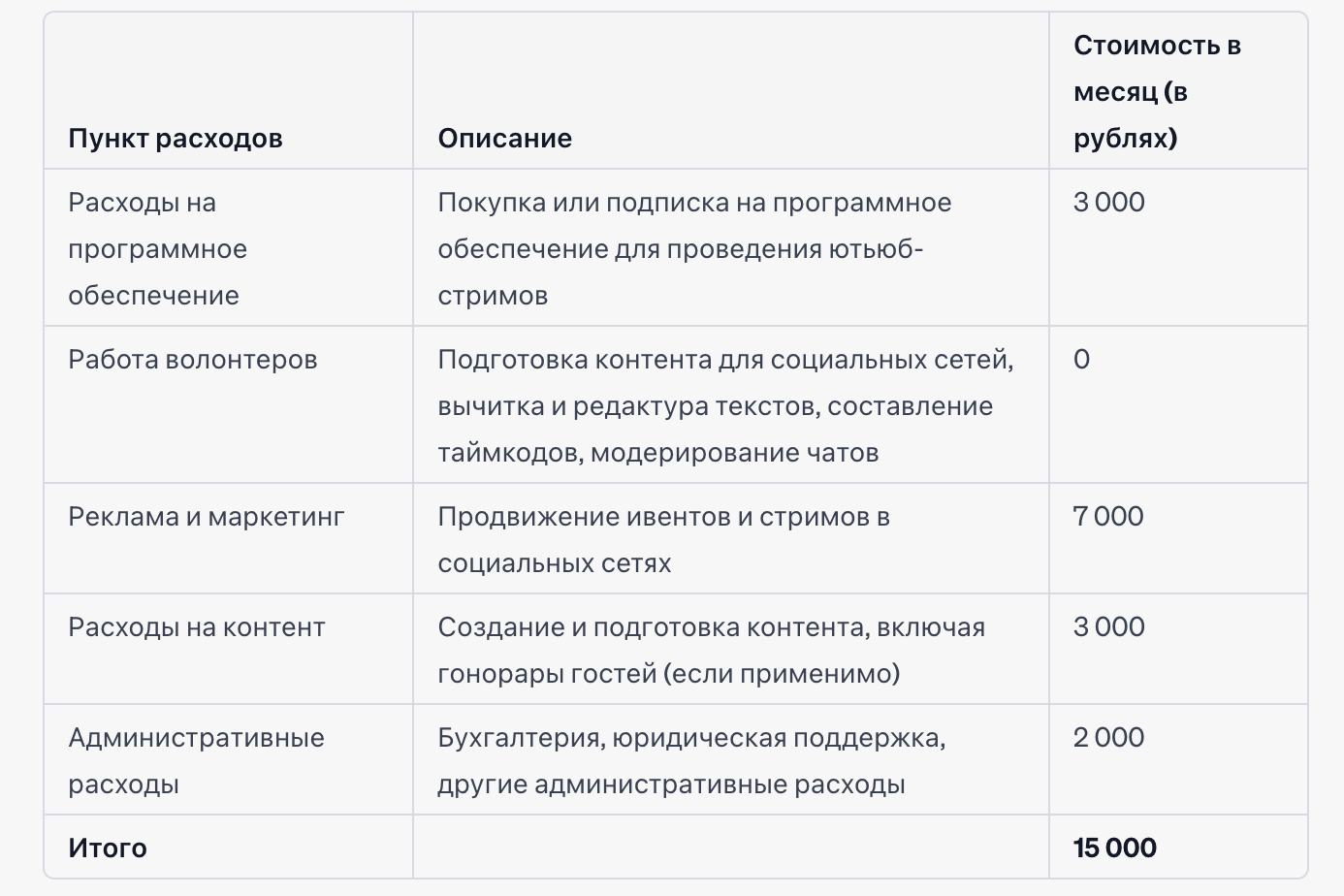Click the "Продвижение ивентов и стримов" description

coord(663,540)
